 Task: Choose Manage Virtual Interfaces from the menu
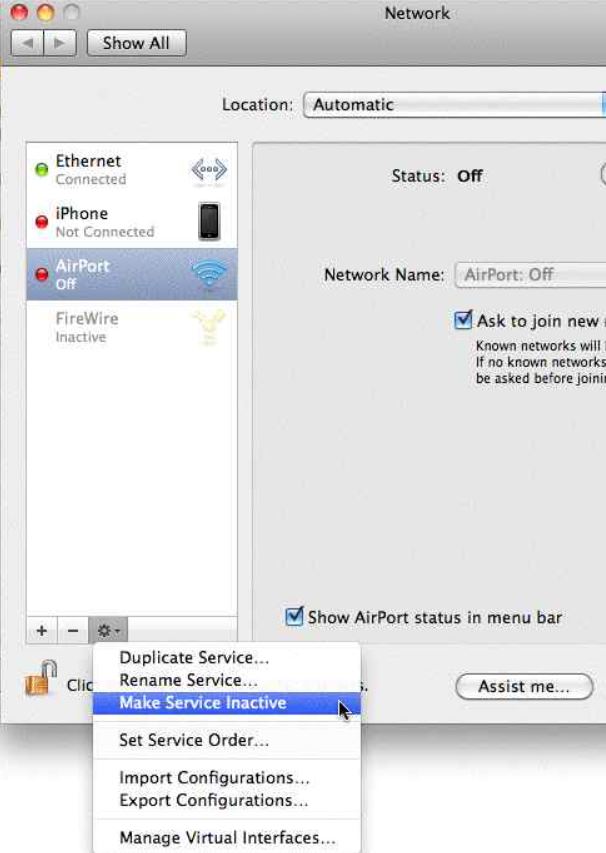(x=227, y=837)
